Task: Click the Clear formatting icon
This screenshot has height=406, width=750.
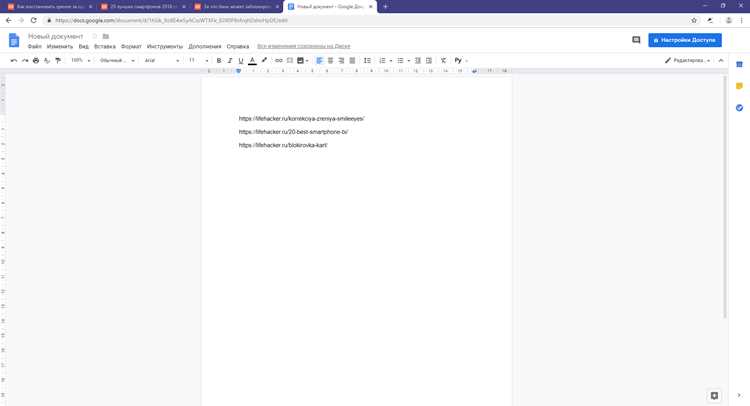Action: click(x=443, y=60)
